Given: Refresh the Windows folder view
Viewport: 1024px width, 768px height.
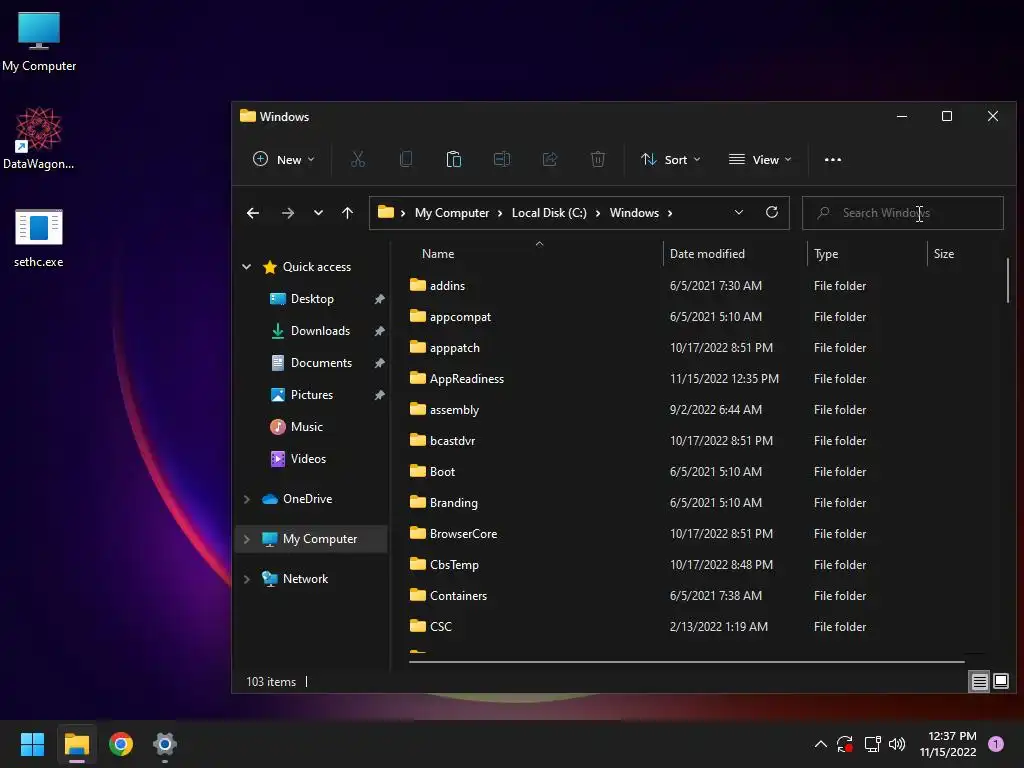Looking at the screenshot, I should click(x=772, y=212).
